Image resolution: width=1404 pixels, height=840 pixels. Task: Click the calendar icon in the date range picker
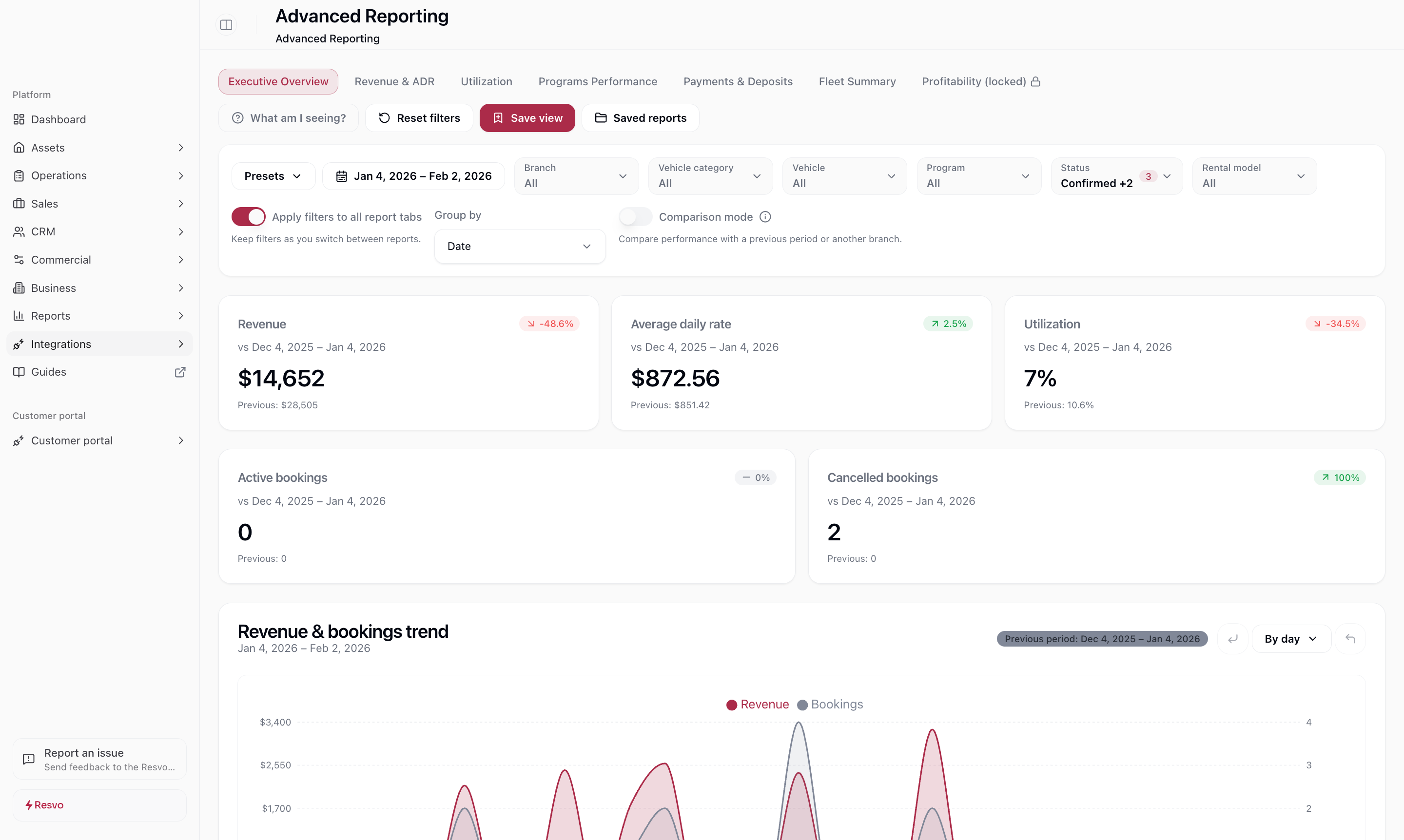[x=342, y=176]
